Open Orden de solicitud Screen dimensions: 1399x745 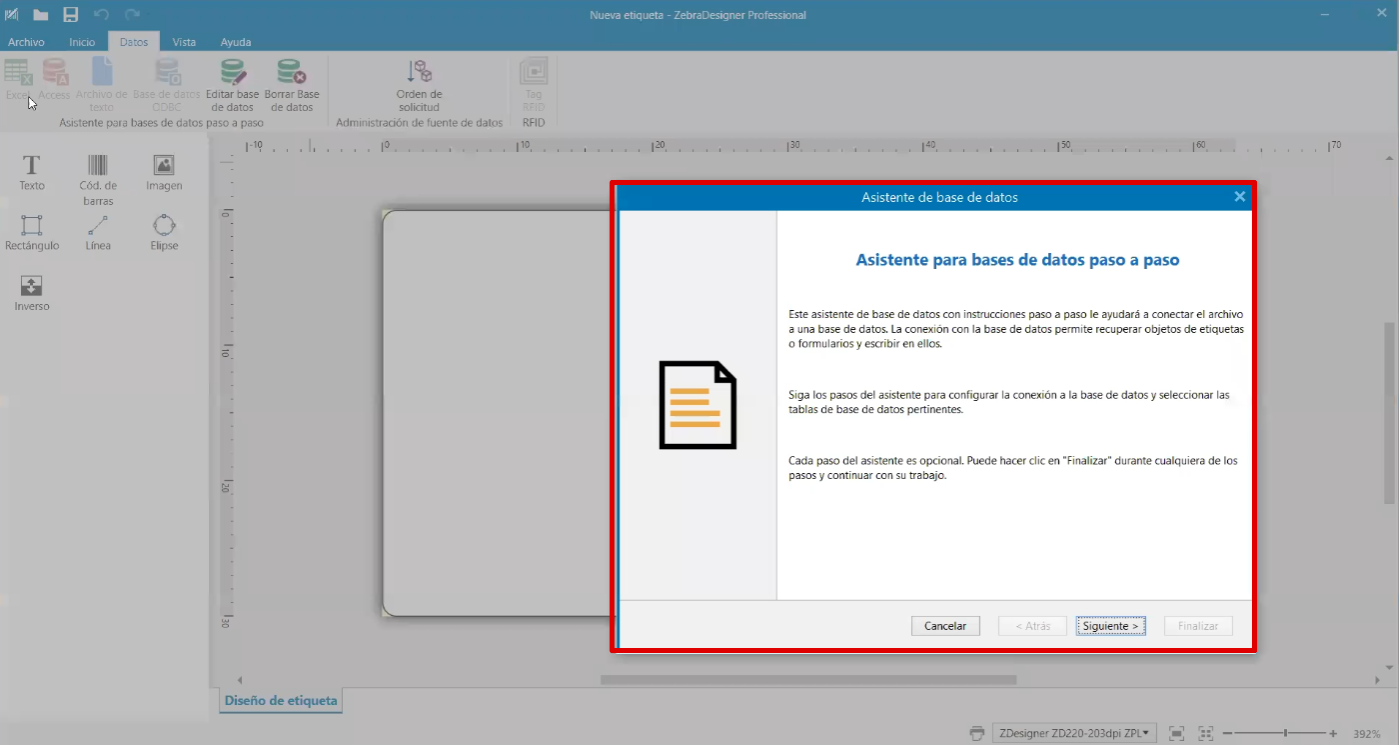(x=419, y=85)
